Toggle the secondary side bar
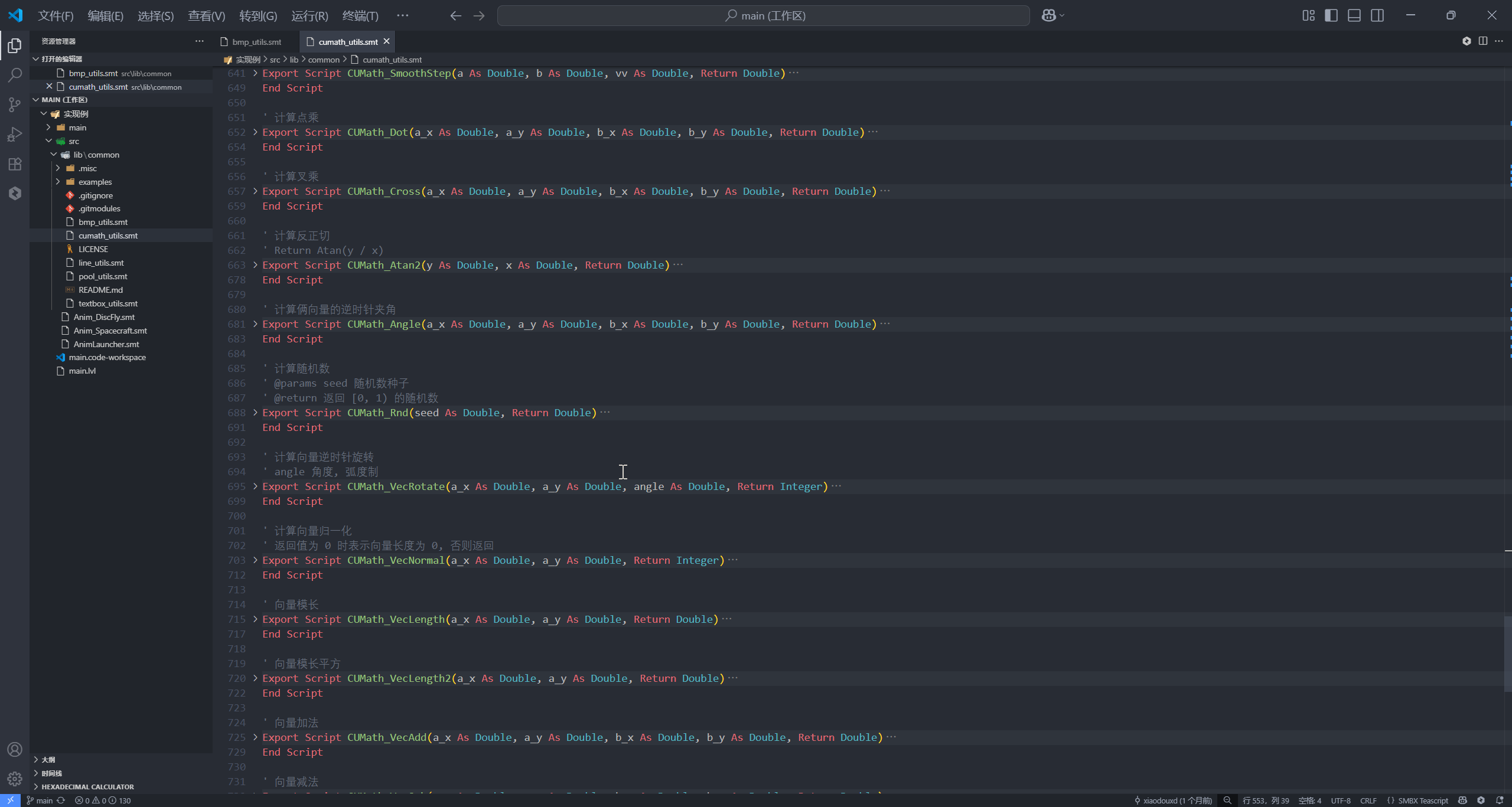The width and height of the screenshot is (1512, 807). tap(1377, 16)
